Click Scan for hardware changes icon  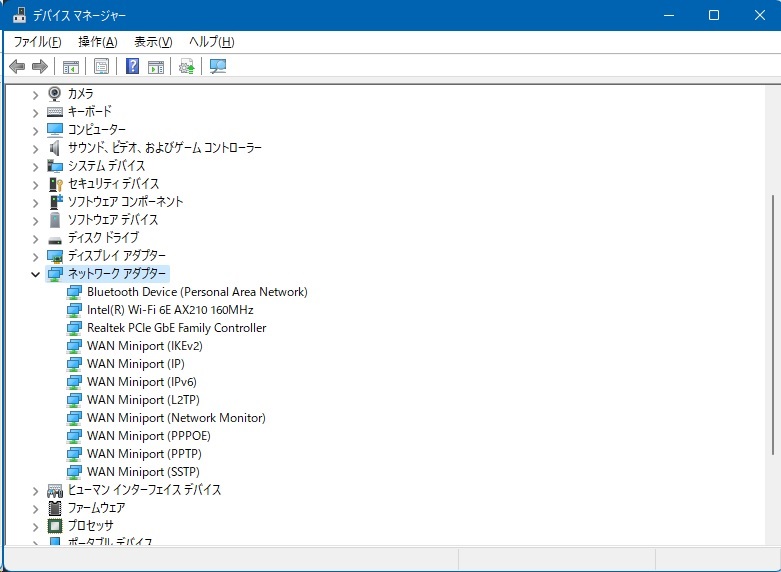(218, 66)
